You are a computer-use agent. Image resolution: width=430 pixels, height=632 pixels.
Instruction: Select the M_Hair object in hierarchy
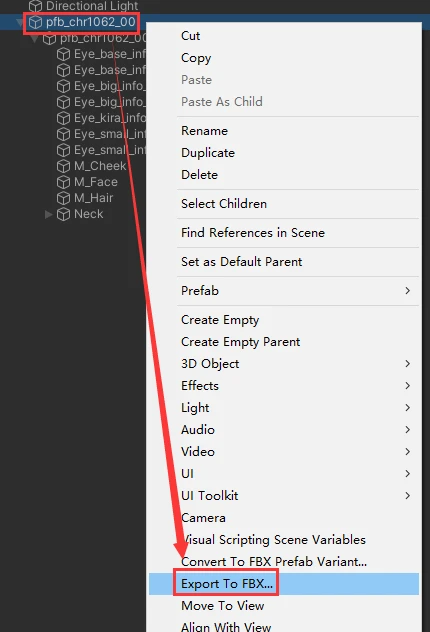(x=93, y=198)
